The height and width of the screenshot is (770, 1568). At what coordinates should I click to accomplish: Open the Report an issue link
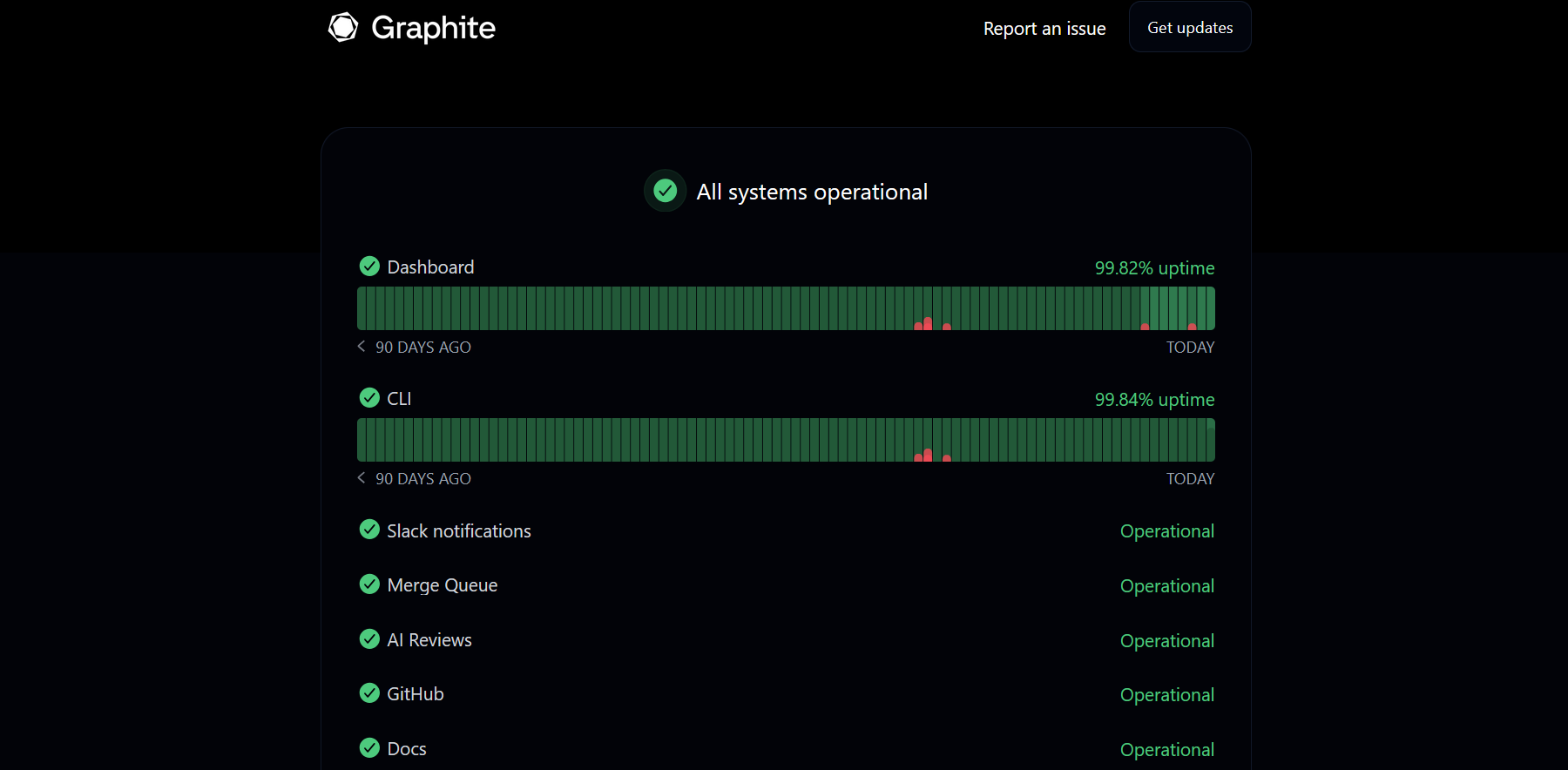coord(1044,29)
